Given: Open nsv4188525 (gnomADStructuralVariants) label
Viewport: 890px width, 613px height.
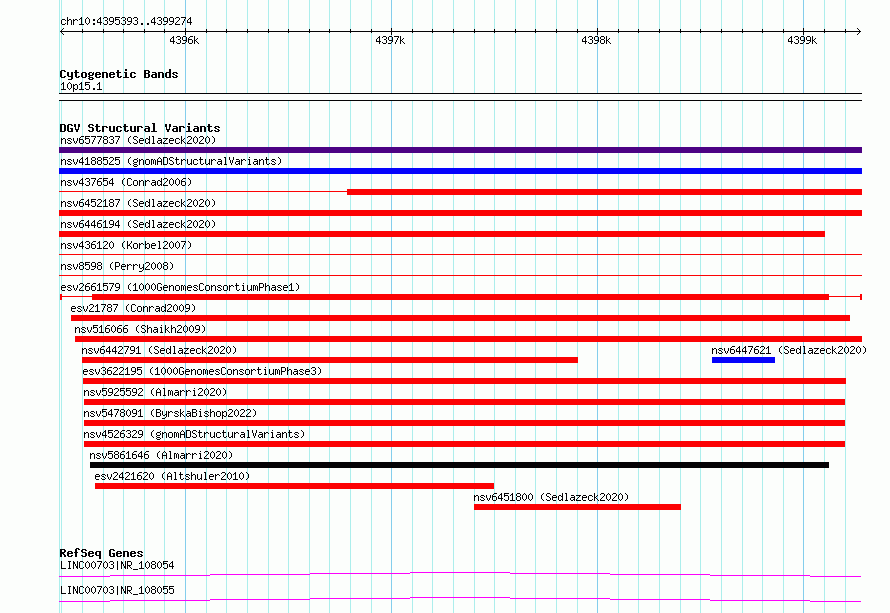Looking at the screenshot, I should pyautogui.click(x=171, y=161).
